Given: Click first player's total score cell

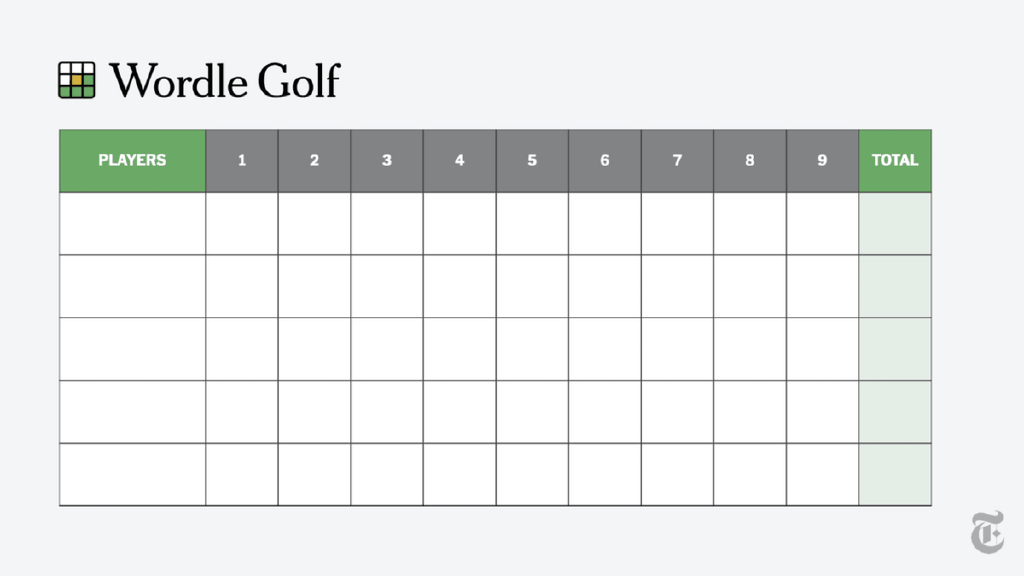Looking at the screenshot, I should [895, 223].
